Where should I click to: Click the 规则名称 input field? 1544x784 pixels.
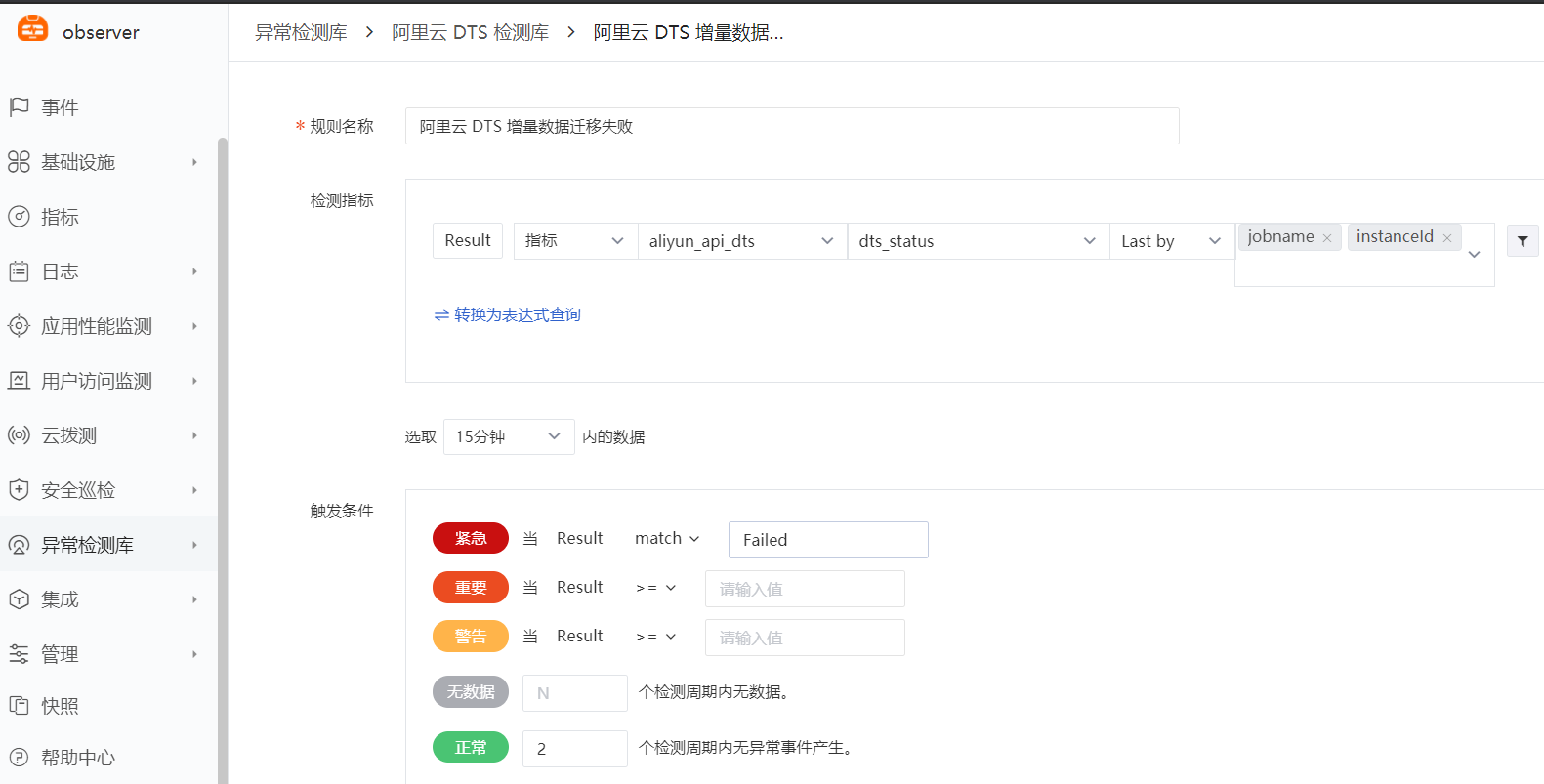pyautogui.click(x=792, y=126)
